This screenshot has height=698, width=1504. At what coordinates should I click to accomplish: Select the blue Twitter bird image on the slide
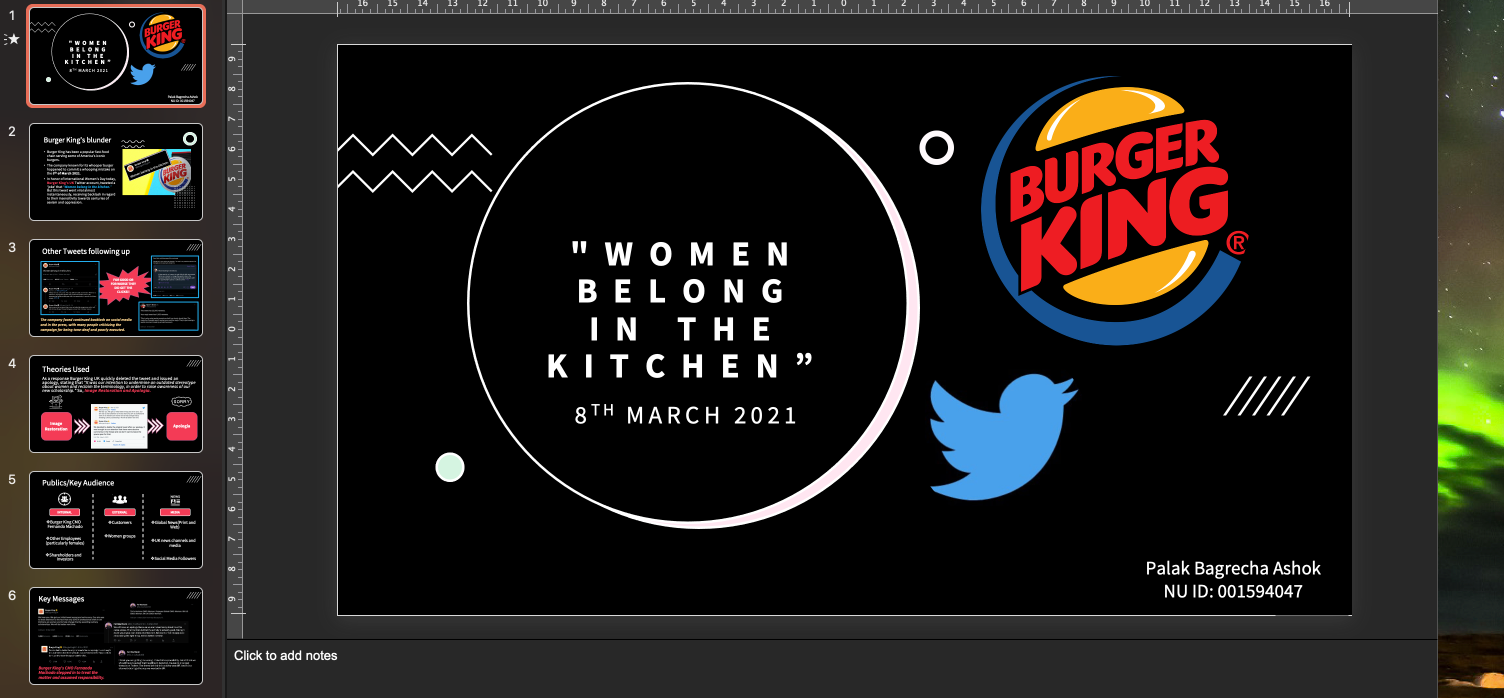click(1003, 437)
